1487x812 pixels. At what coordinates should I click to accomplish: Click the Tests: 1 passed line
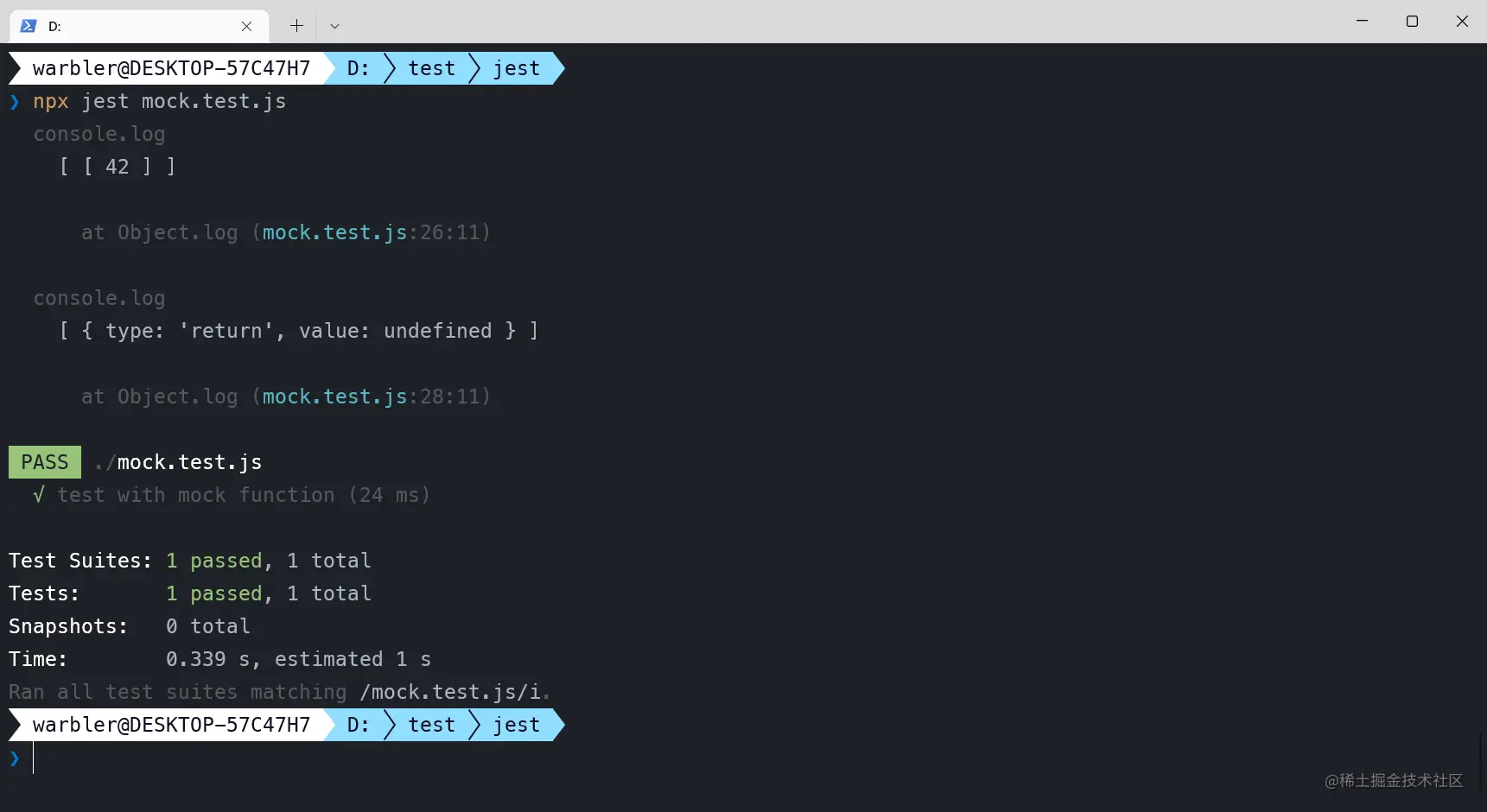pyautogui.click(x=190, y=593)
